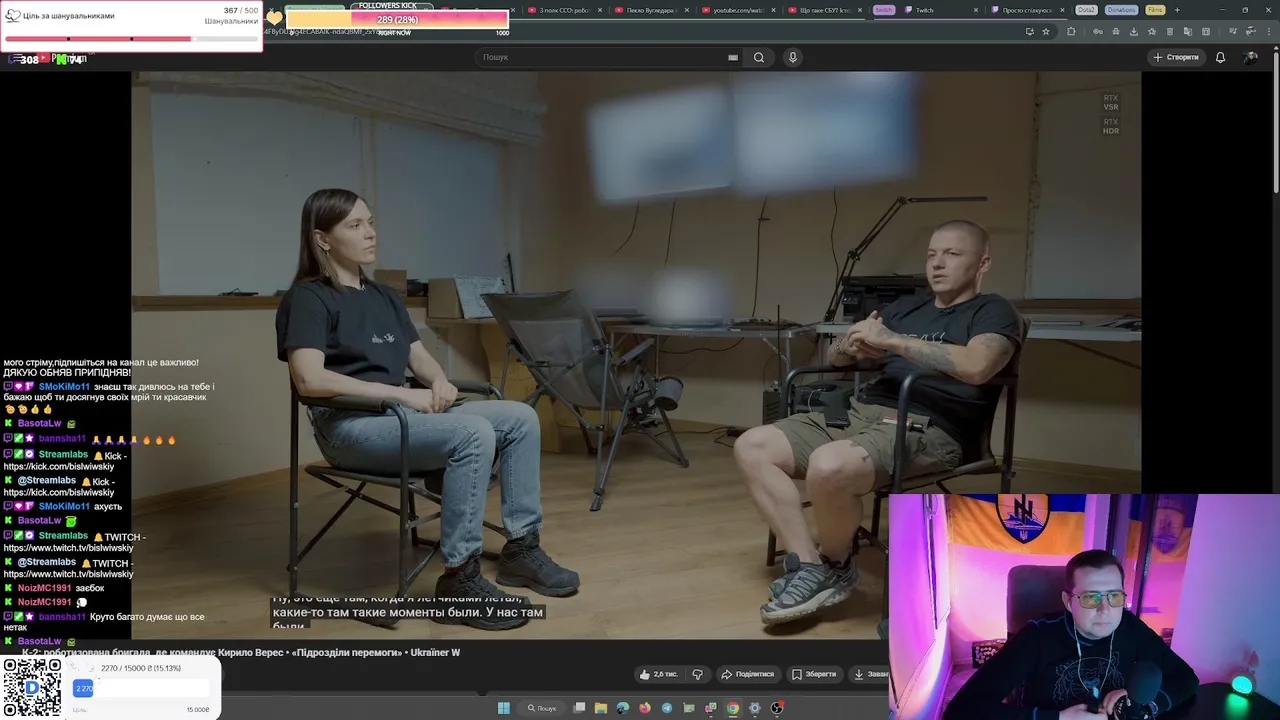Image resolution: width=1280 pixels, height=720 pixels.
Task: Switch to the Twitch tab
Action: tap(940, 10)
